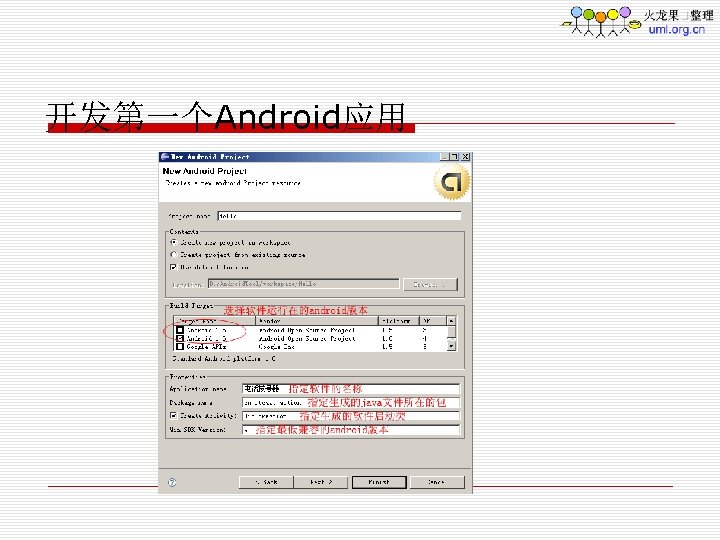
Task: Toggle the Create Activity checkbox
Action: pos(174,416)
